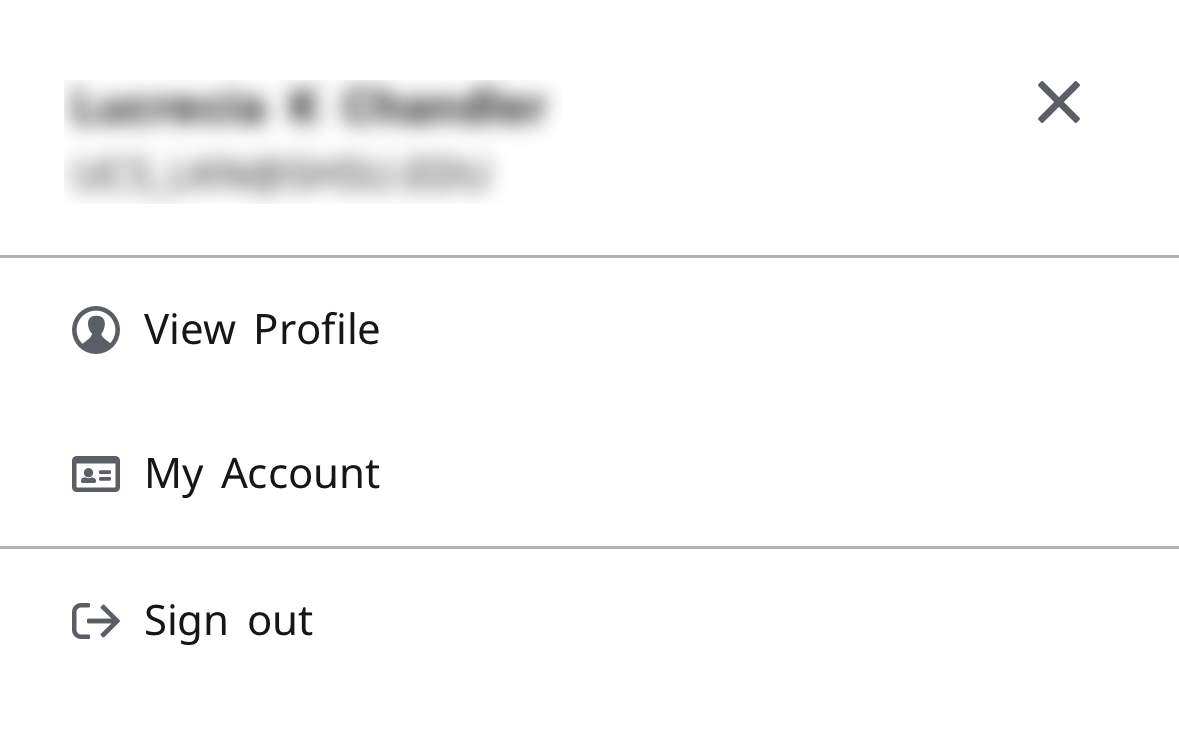This screenshot has width=1179, height=743.
Task: Click the Sign out menu row
Action: 400,620
